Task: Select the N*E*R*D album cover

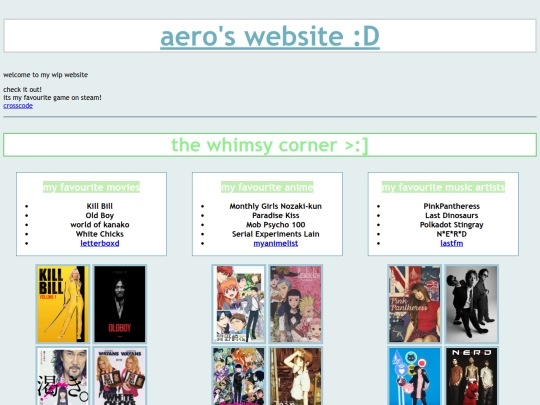Action: point(471,376)
